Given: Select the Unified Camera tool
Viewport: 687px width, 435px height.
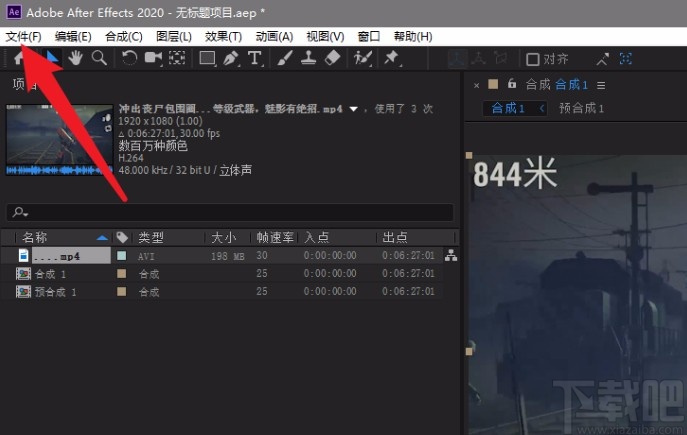Looking at the screenshot, I should [153, 58].
